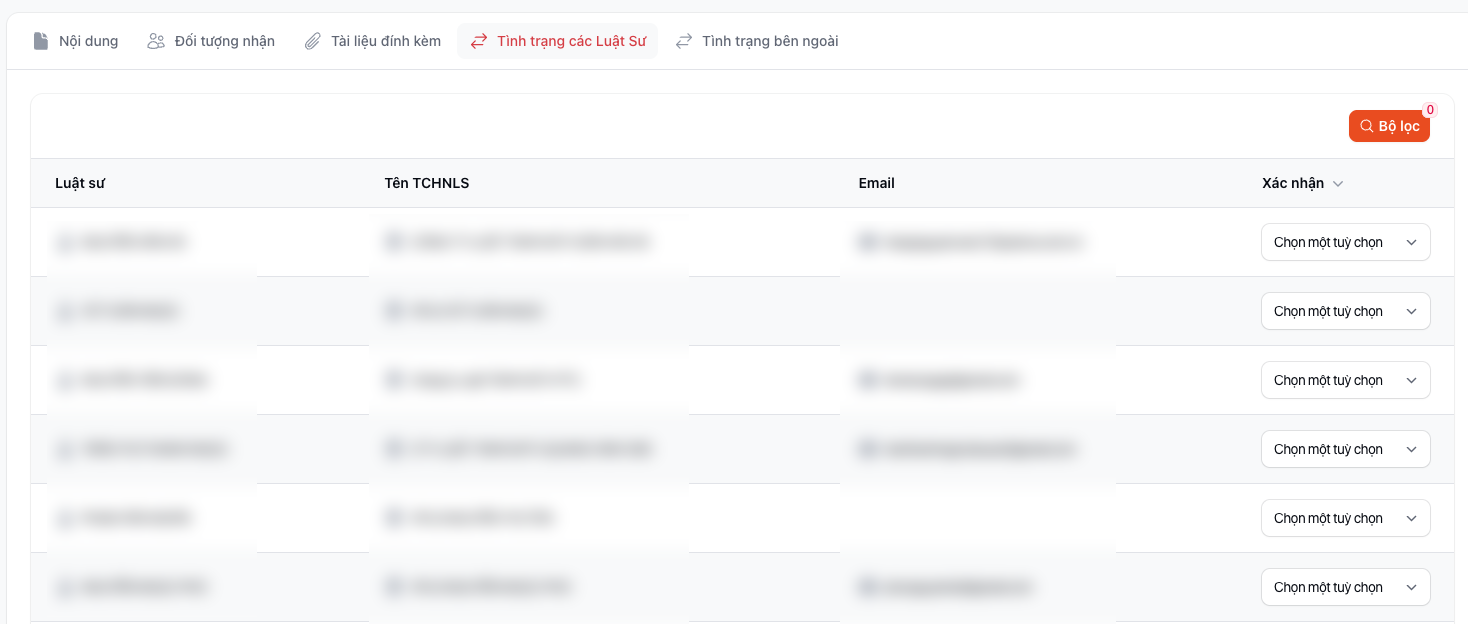Switch to the Nội dung tab
The width and height of the screenshot is (1468, 624).
88,41
